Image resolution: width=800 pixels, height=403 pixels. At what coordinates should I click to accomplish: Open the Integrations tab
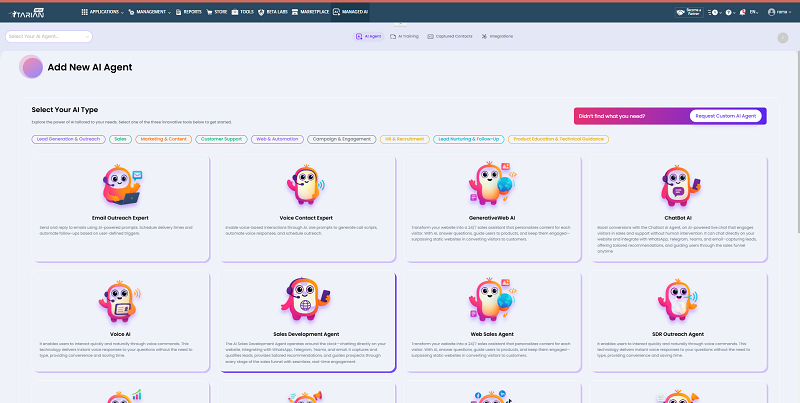point(497,36)
